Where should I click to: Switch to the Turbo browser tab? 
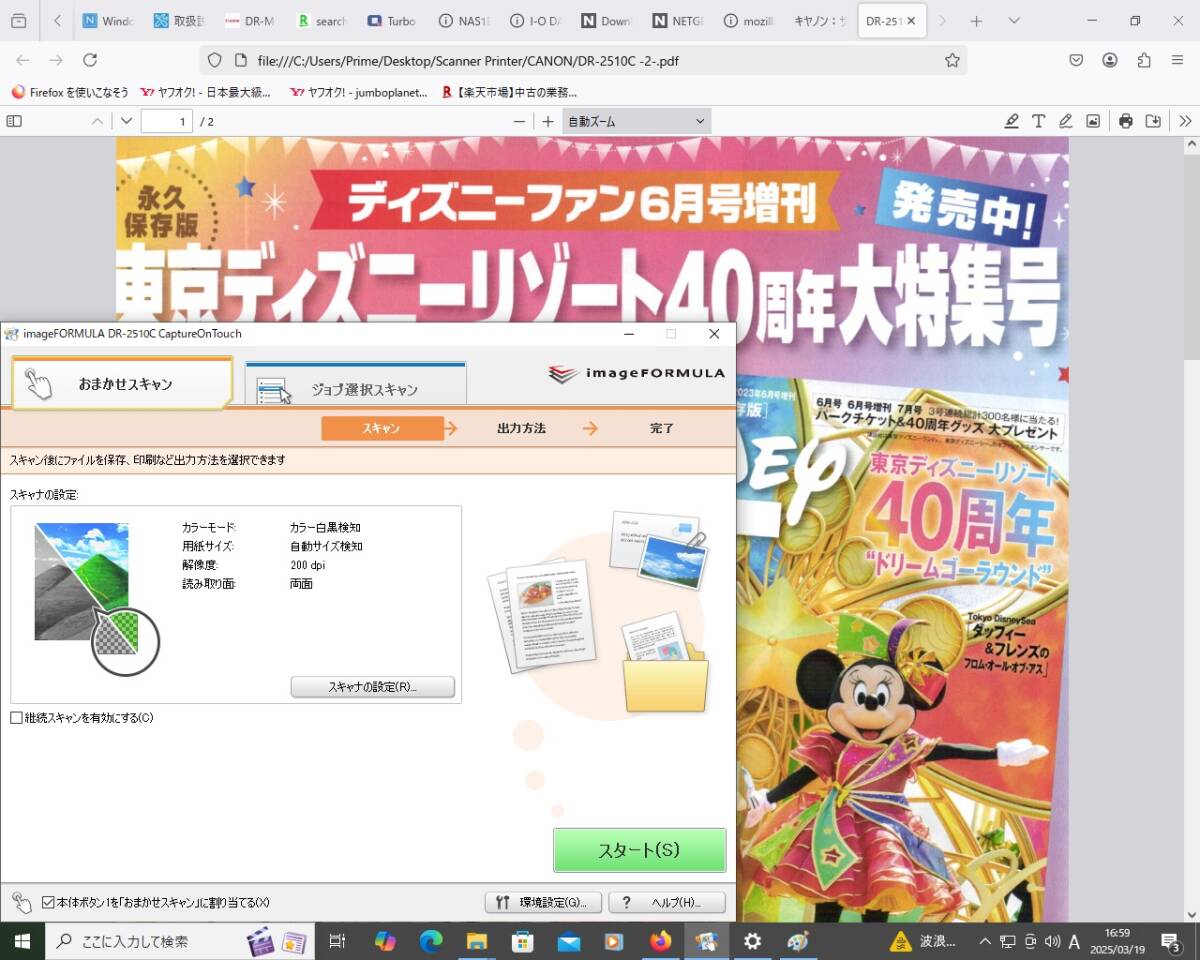click(391, 21)
